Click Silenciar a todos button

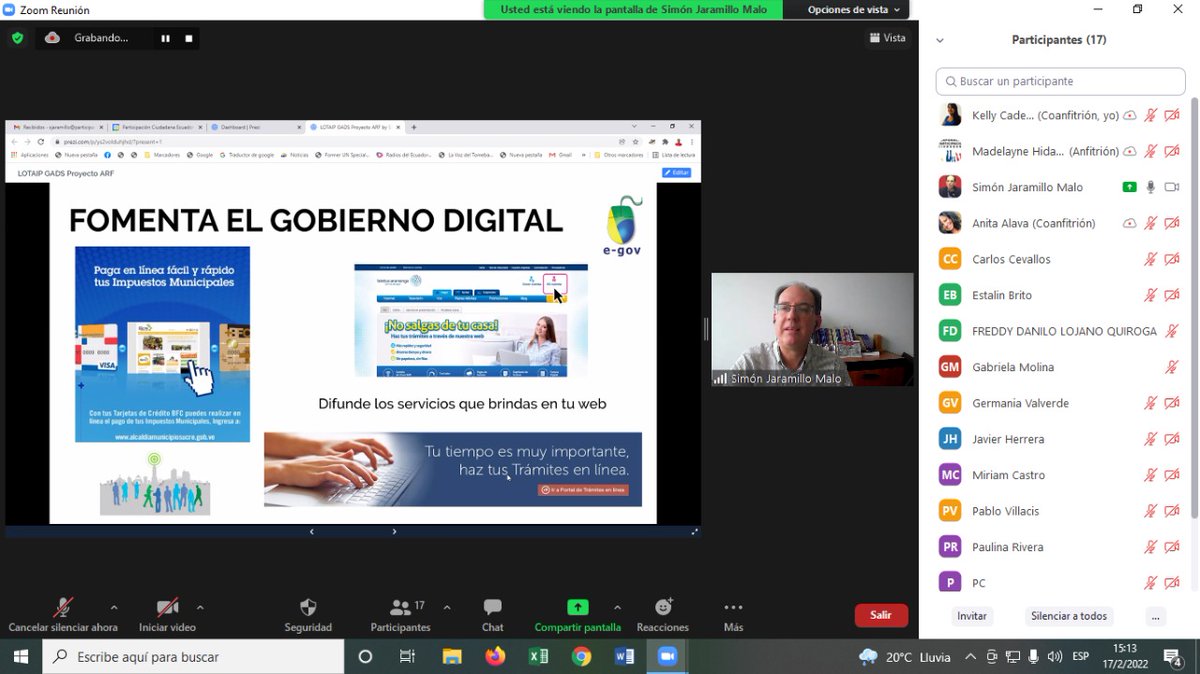1069,616
